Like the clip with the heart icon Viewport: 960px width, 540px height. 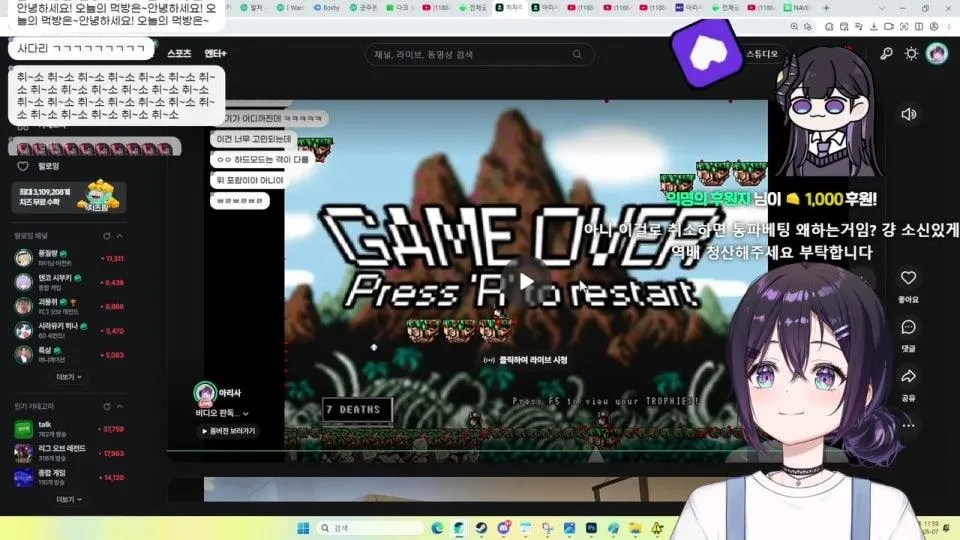908,278
